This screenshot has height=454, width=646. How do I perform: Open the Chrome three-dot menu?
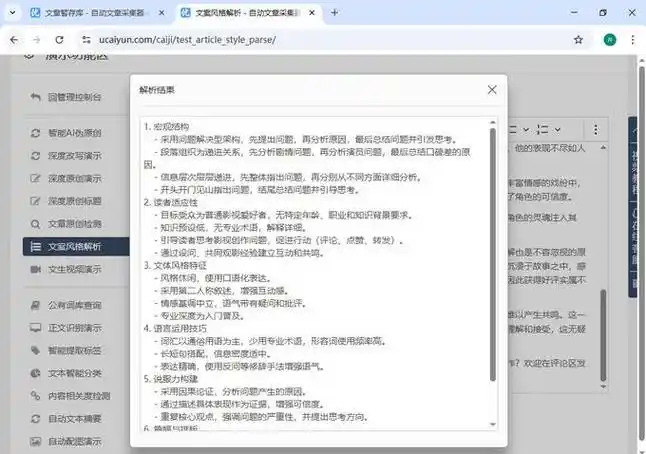[632, 40]
